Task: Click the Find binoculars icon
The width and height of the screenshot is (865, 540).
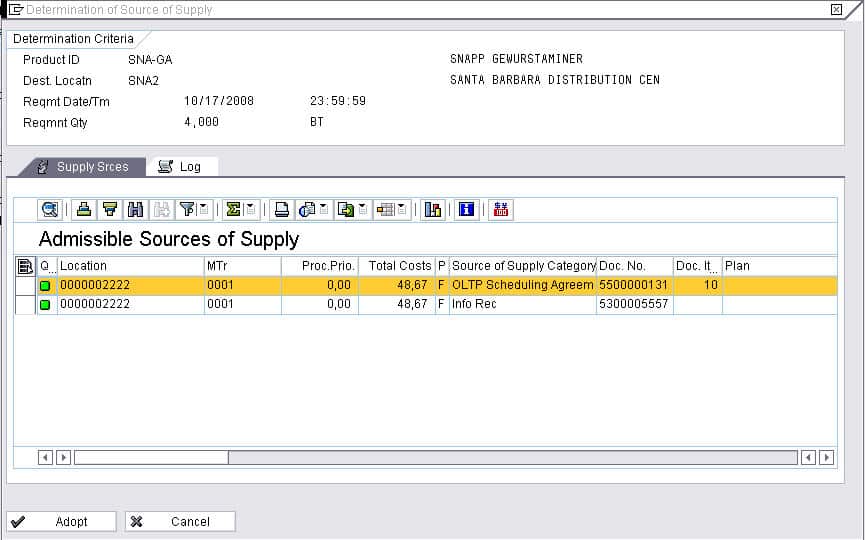Action: pyautogui.click(x=136, y=209)
